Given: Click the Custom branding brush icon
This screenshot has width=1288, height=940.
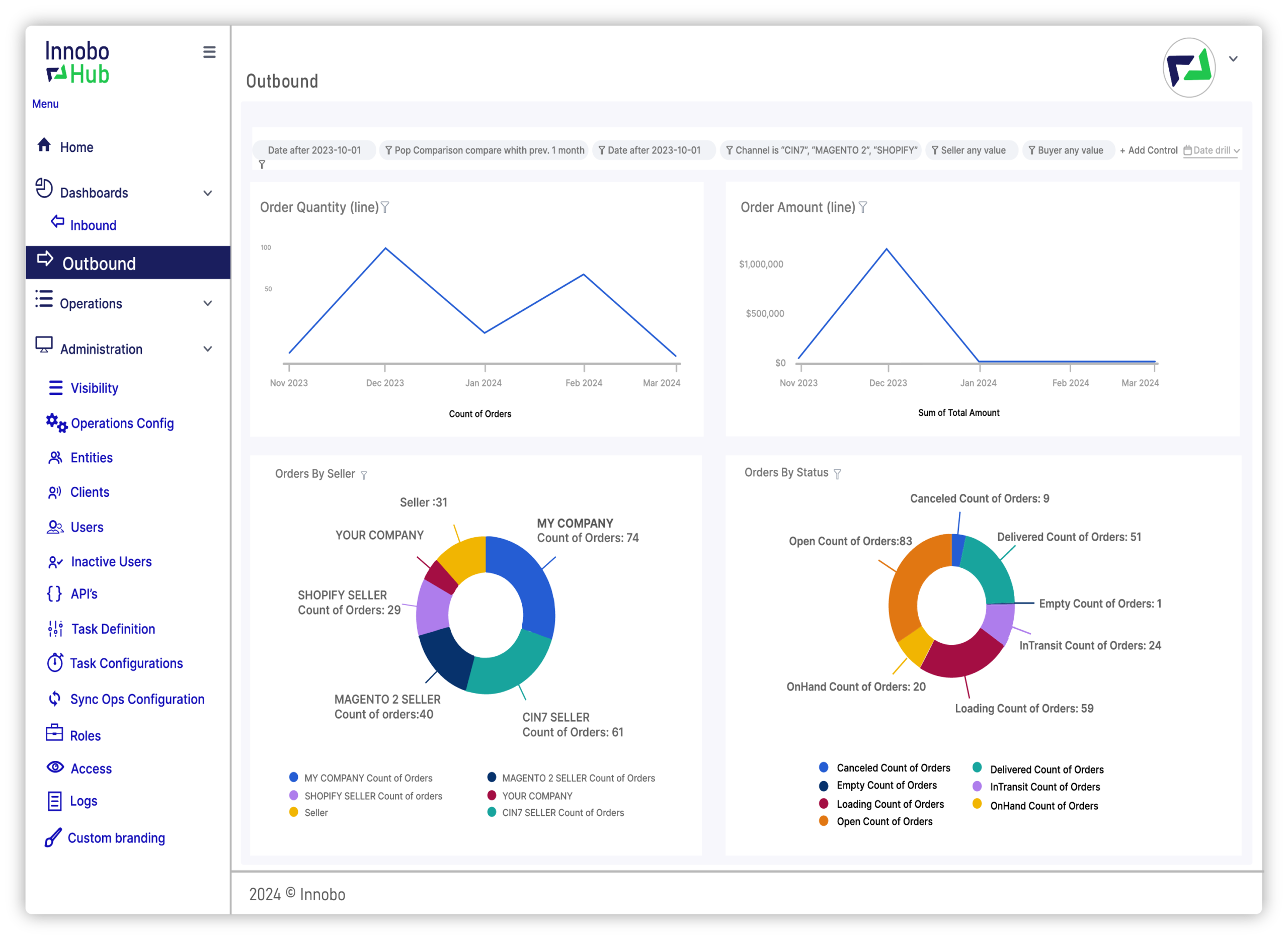Looking at the screenshot, I should [x=53, y=837].
